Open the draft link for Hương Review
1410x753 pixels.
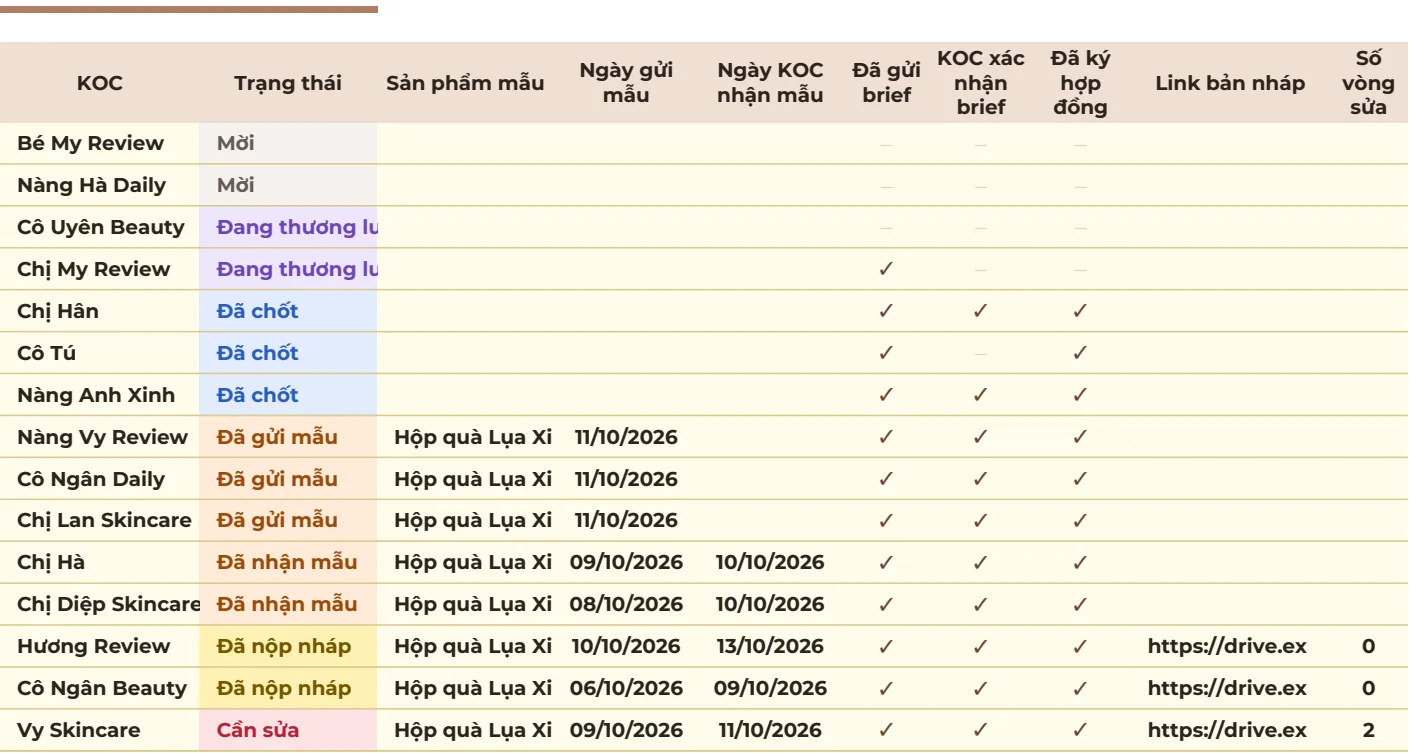pyautogui.click(x=1227, y=646)
